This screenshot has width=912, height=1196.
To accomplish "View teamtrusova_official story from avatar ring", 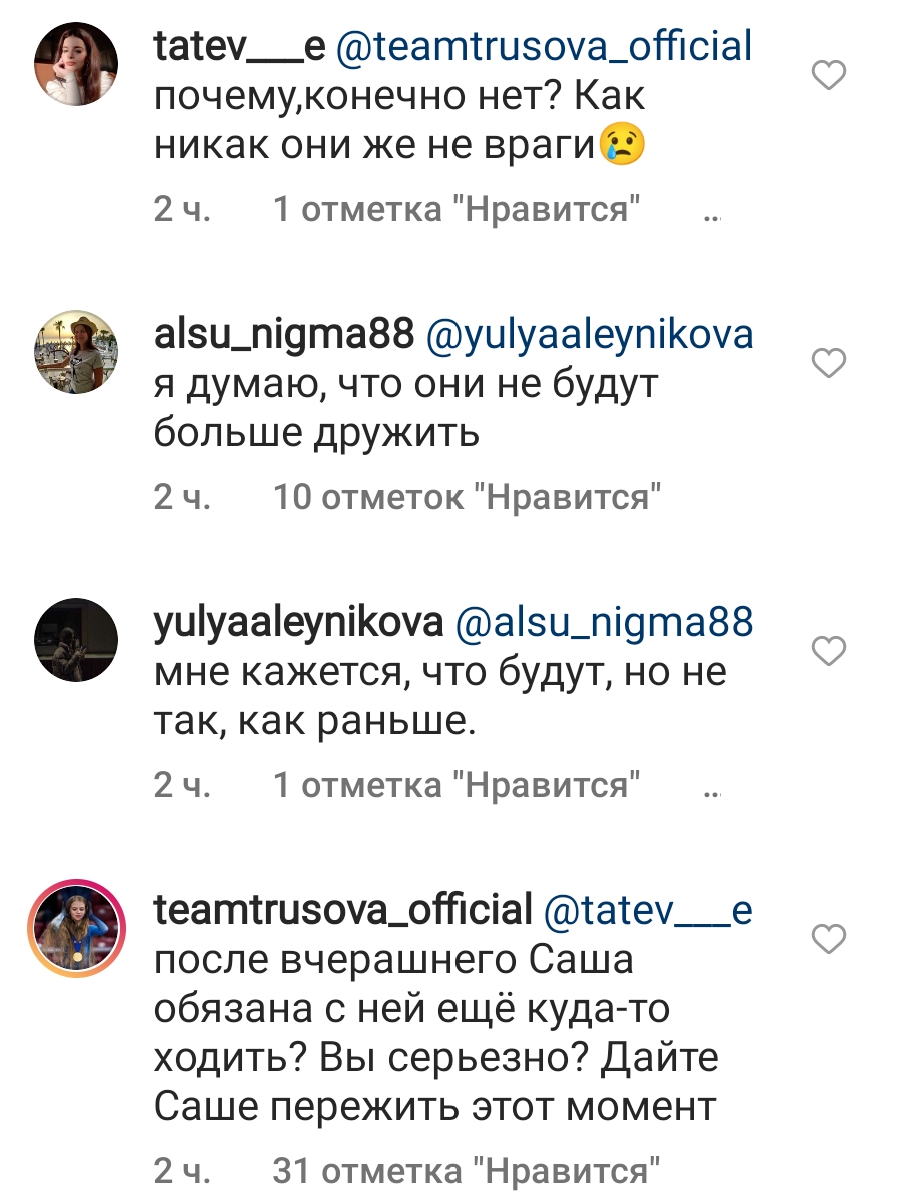I will (x=76, y=928).
